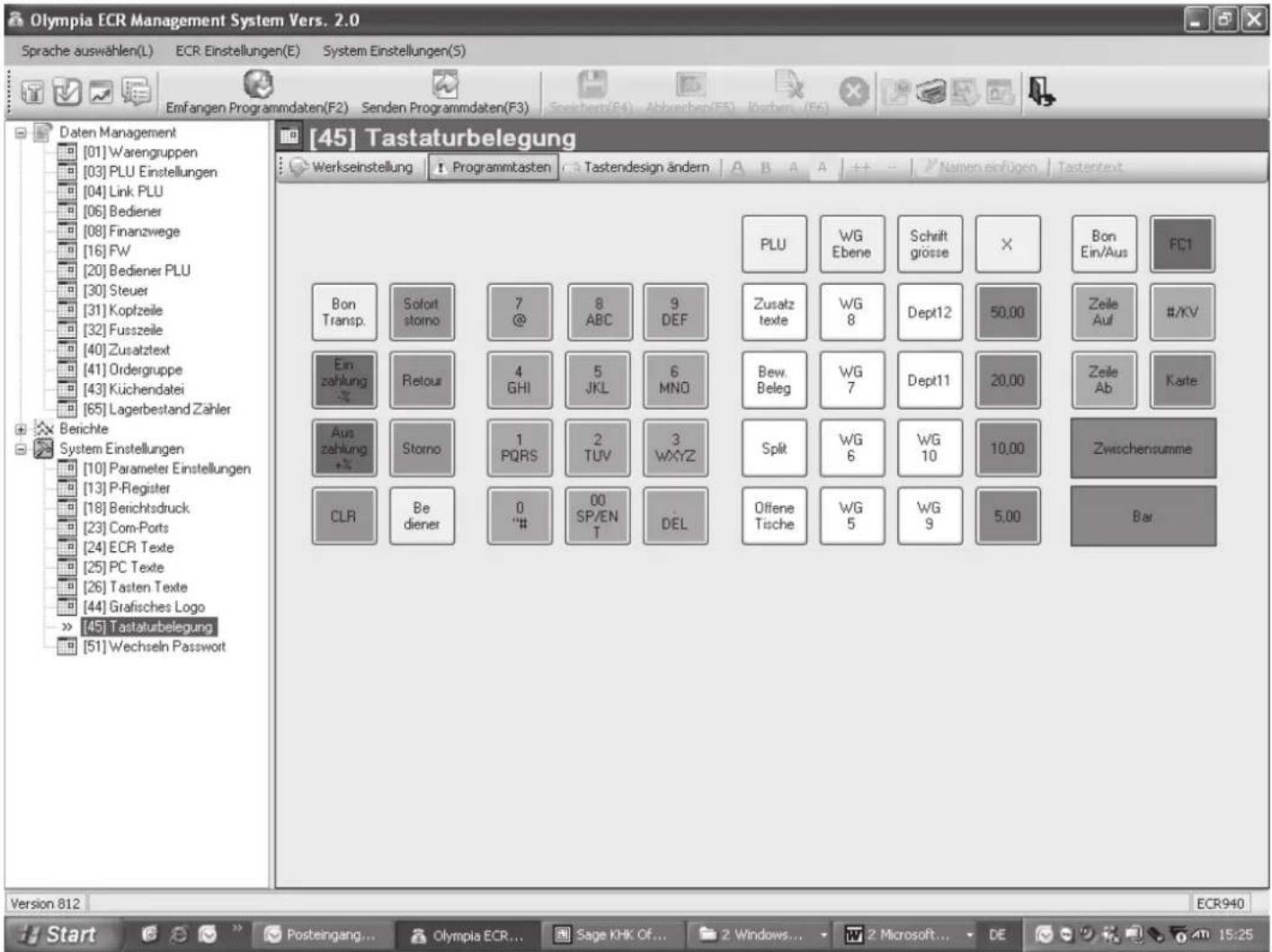The width and height of the screenshot is (1272, 952).
Task: Toggle the Programmtasten mode button
Action: click(x=493, y=167)
